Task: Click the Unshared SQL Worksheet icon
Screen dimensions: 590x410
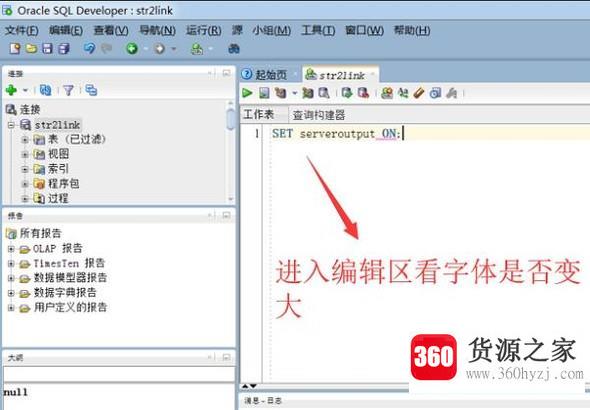Action: coord(387,93)
